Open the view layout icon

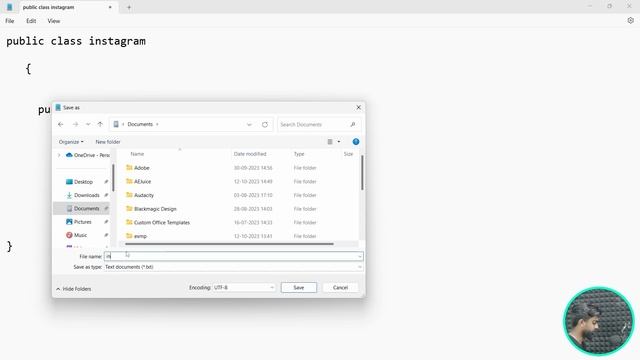330,142
